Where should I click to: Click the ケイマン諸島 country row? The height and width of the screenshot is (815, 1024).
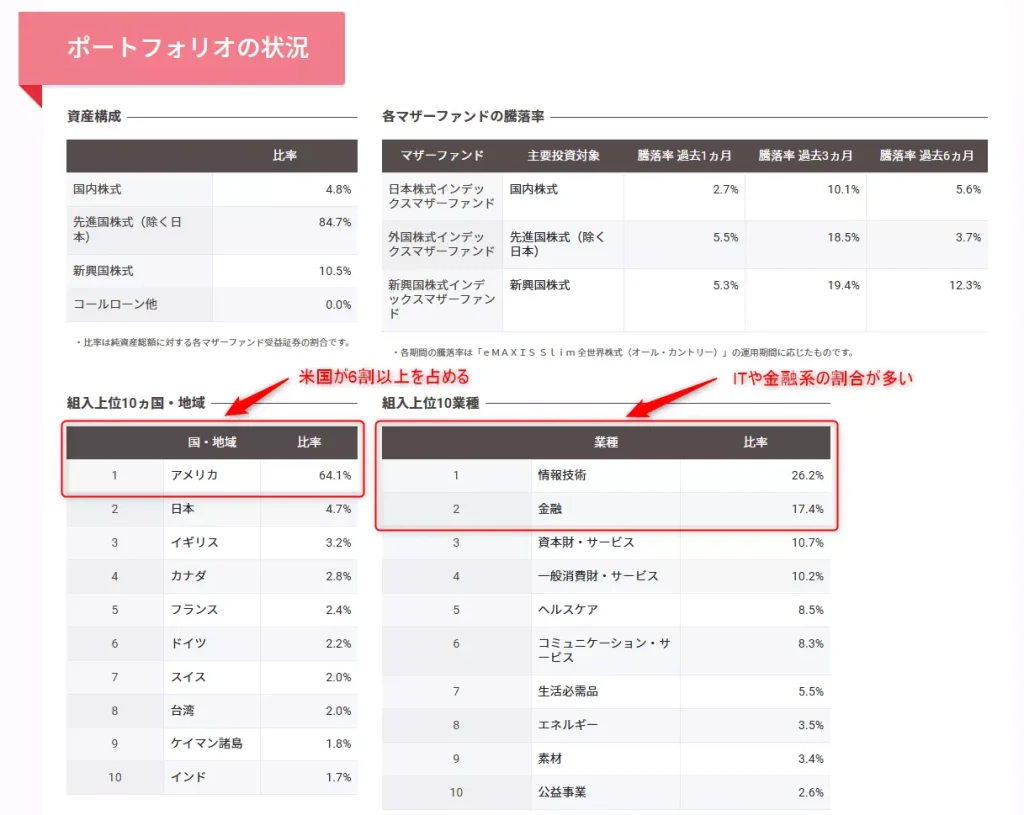point(212,744)
